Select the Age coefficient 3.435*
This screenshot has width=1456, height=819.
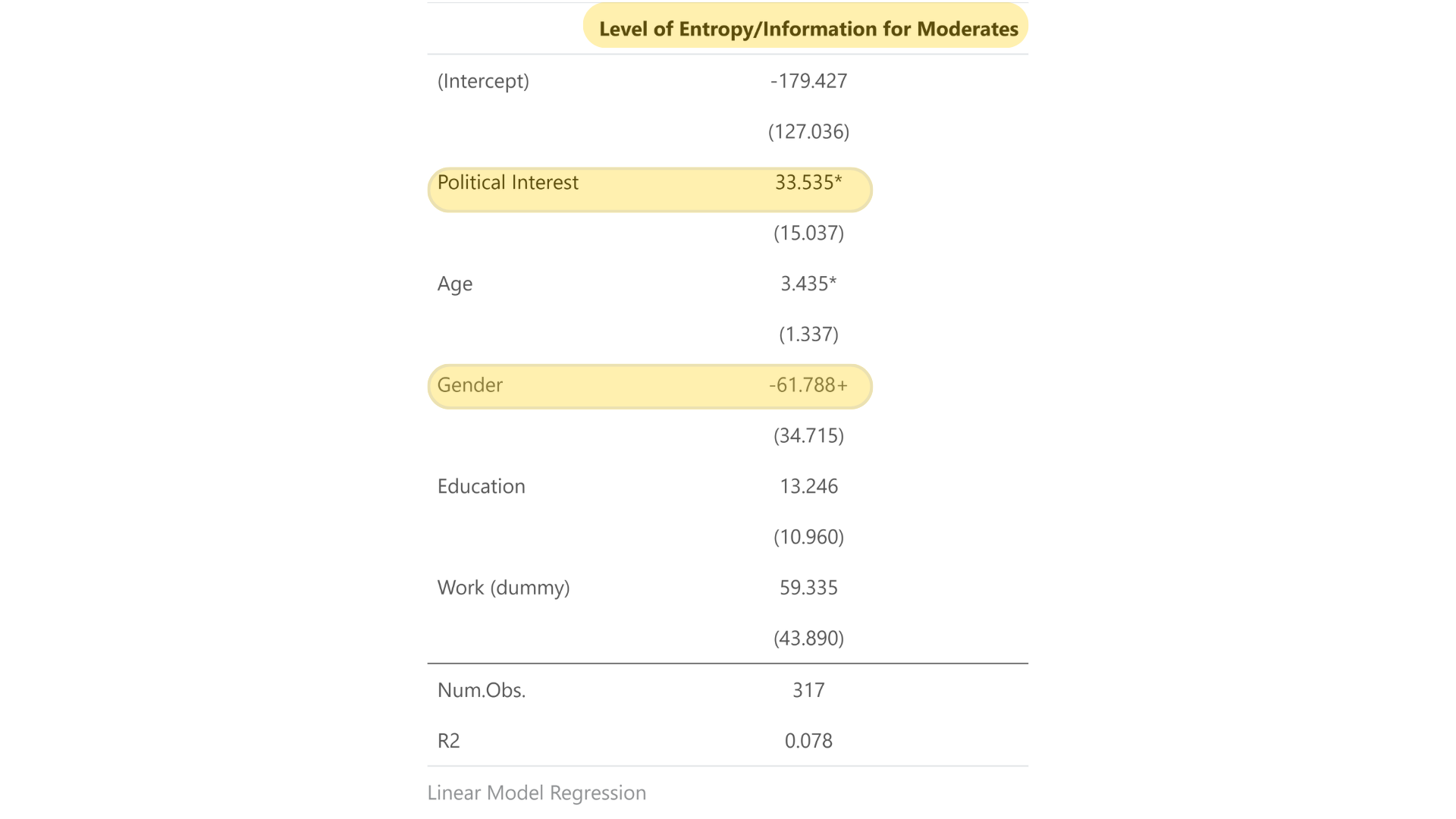coord(808,284)
